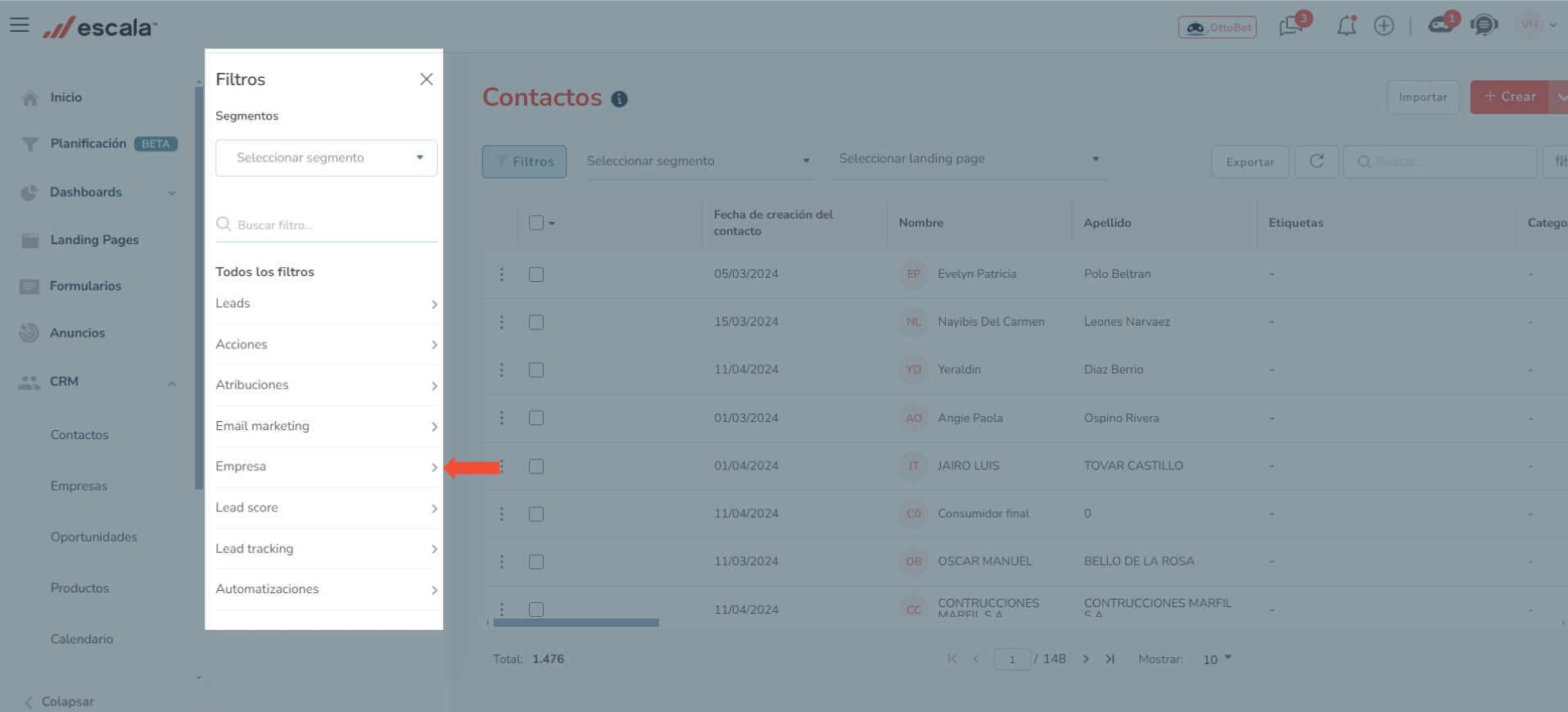Open the Mostrar 10 rows dropdown
Viewport: 1568px width, 712px height.
tap(1217, 659)
